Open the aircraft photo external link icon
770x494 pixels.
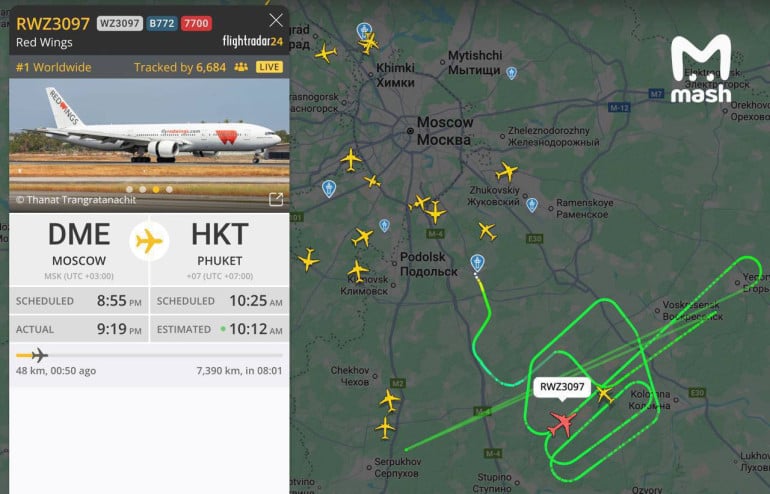(x=276, y=199)
